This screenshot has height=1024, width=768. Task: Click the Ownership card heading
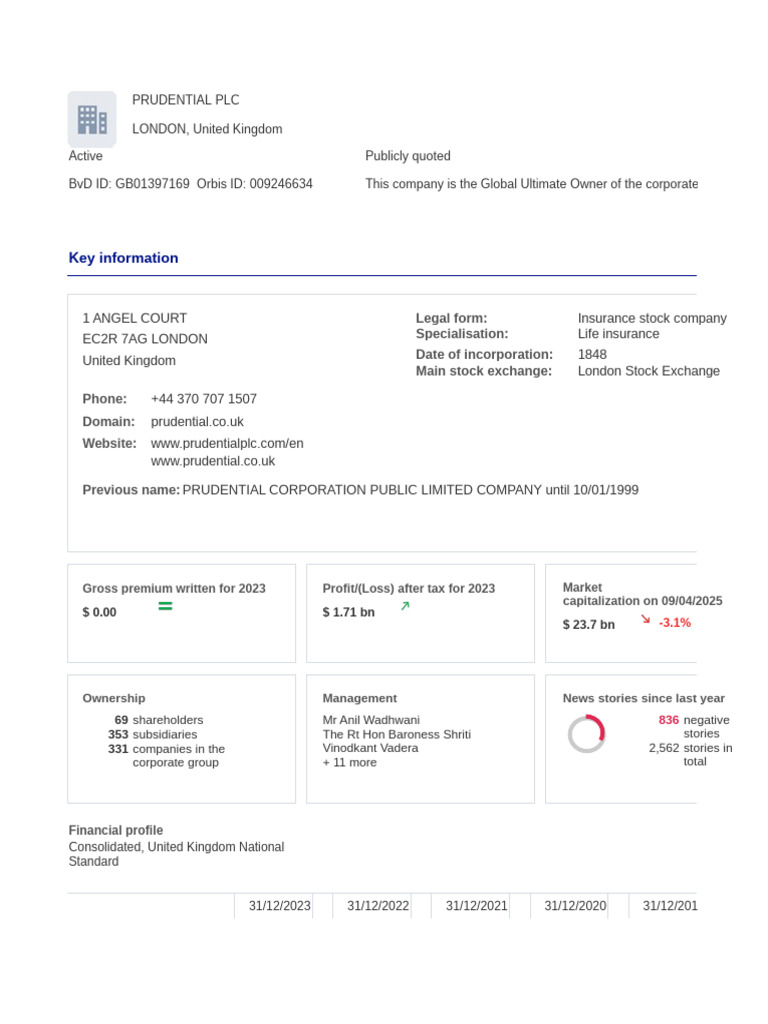[x=114, y=698]
